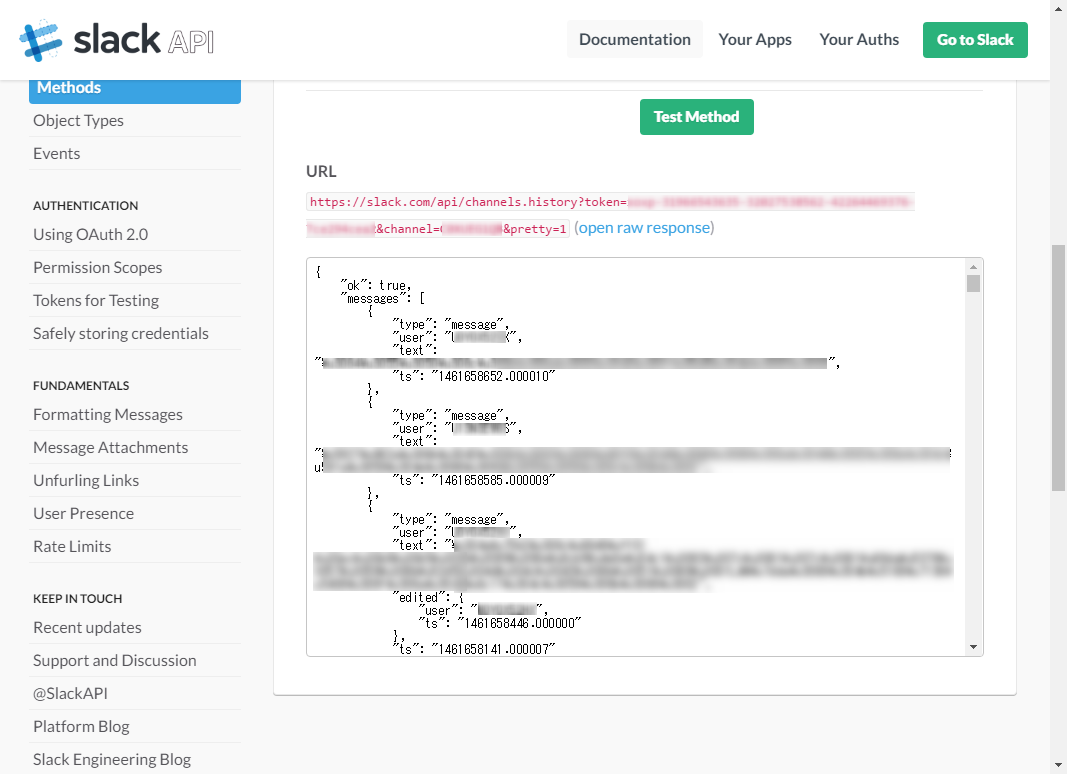Click the Test Method button
Screen dimensions: 1067x774
pos(696,117)
